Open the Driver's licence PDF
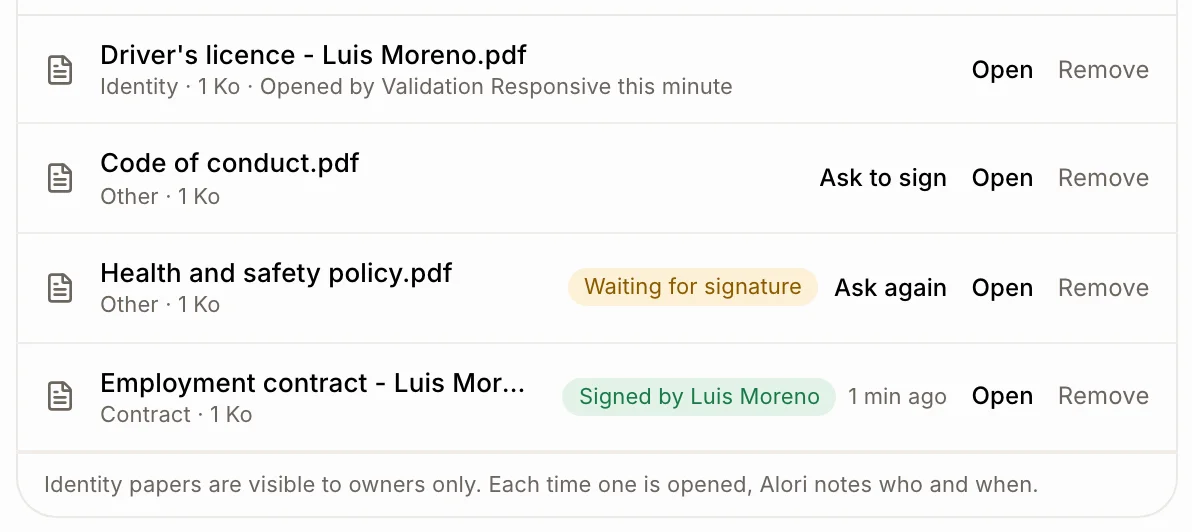This screenshot has height=532, width=1192. point(1002,70)
